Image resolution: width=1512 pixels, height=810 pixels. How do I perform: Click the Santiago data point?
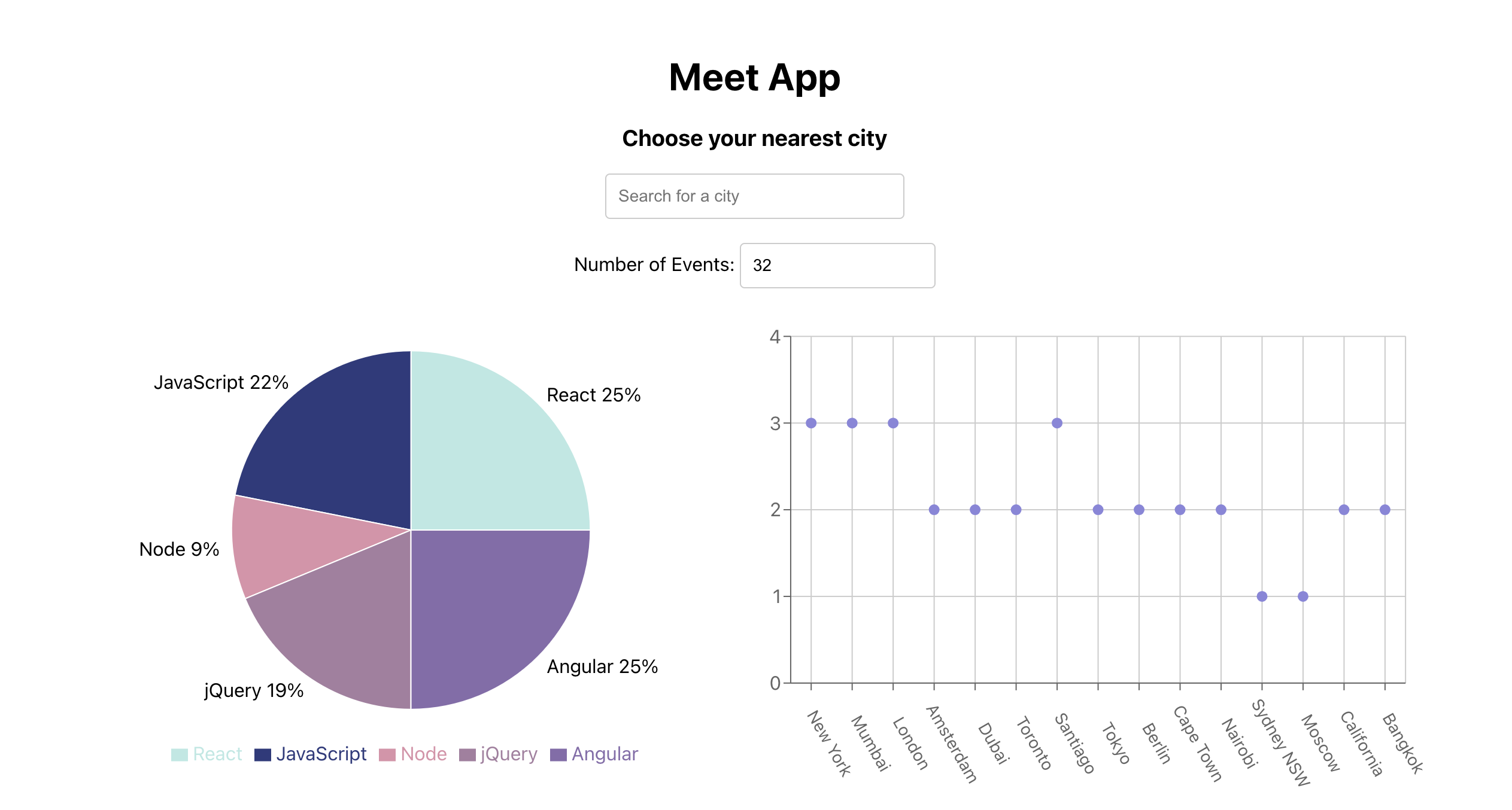(x=1057, y=423)
